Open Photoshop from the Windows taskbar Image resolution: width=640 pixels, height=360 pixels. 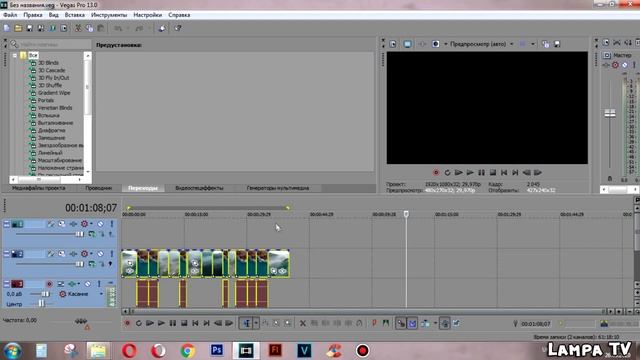tap(217, 350)
